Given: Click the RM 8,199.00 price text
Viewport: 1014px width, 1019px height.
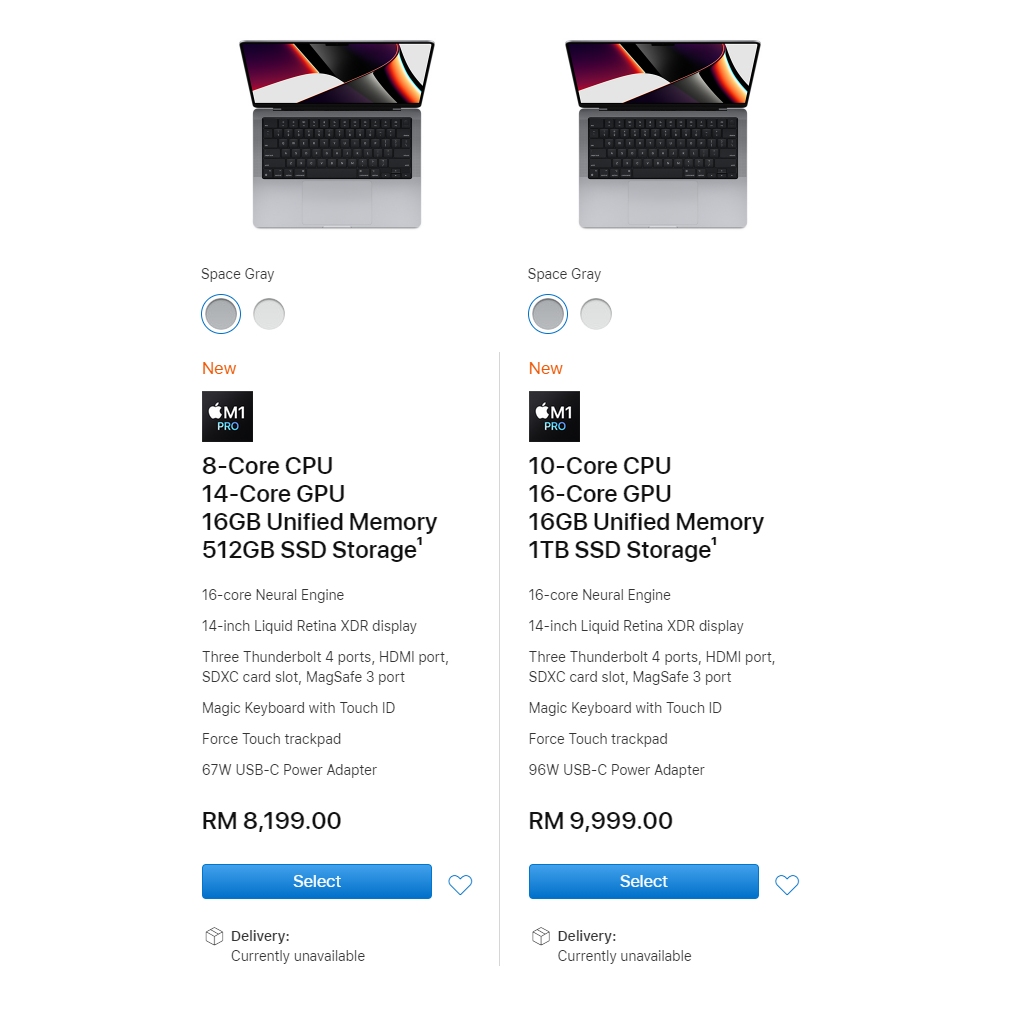Looking at the screenshot, I should coord(272,821).
